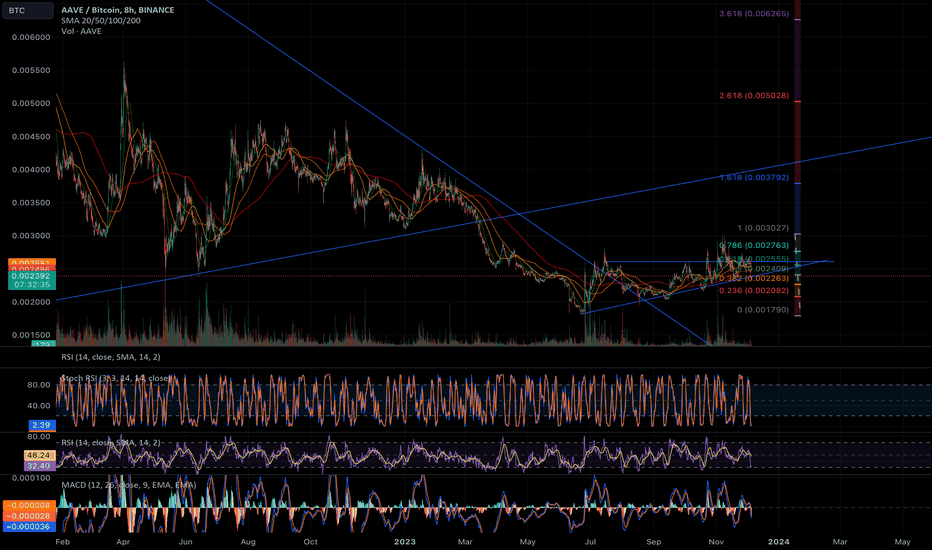Select the Jun label on time axis
This screenshot has height=550, width=932.
pyautogui.click(x=185, y=542)
